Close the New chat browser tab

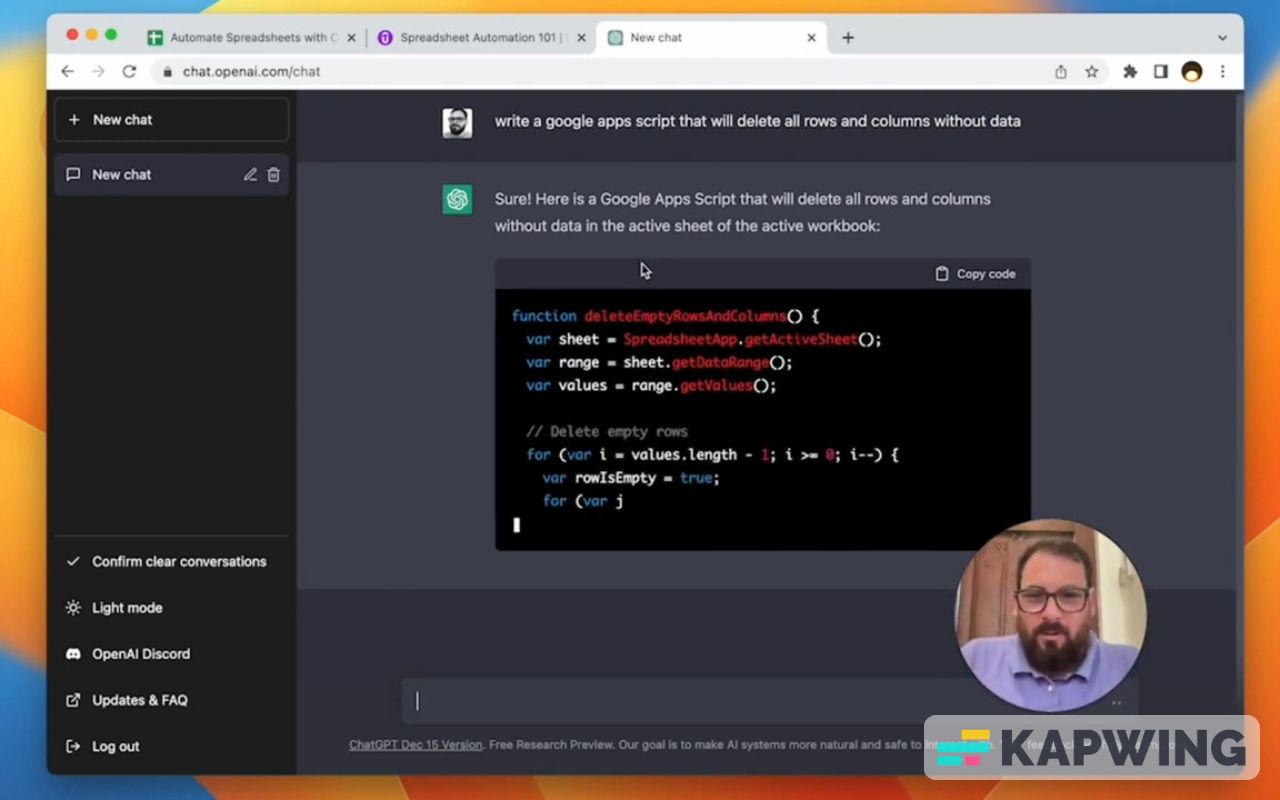pos(811,38)
